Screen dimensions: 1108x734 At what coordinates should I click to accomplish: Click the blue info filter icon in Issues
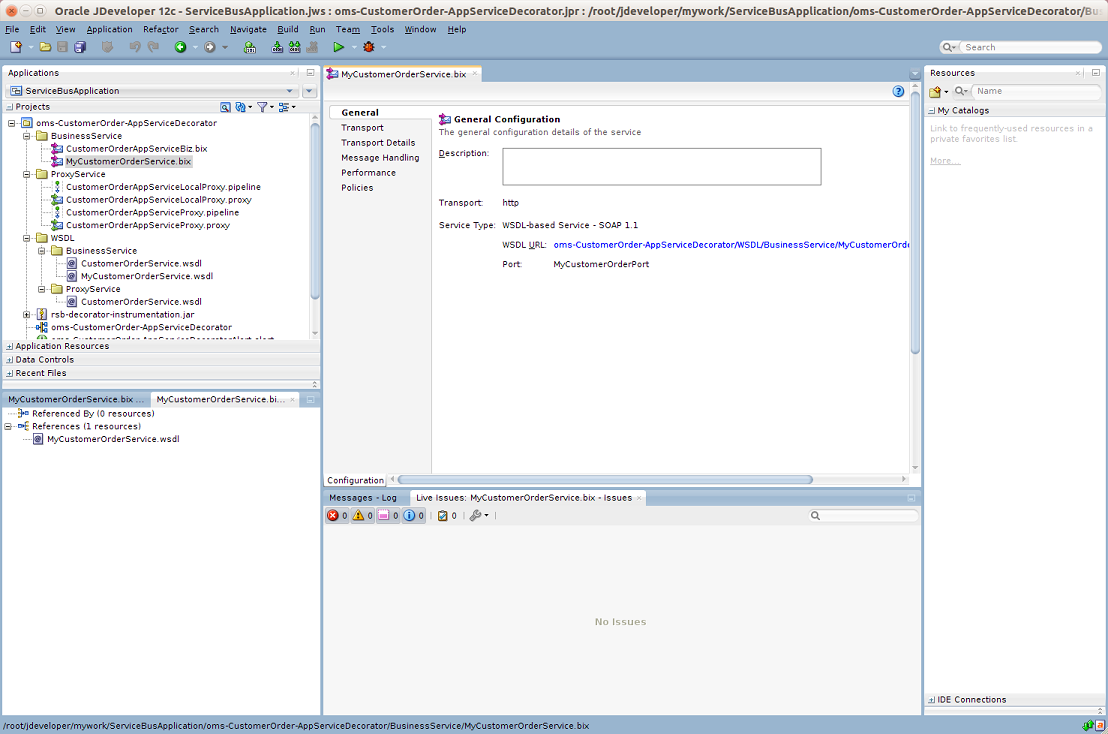(409, 516)
